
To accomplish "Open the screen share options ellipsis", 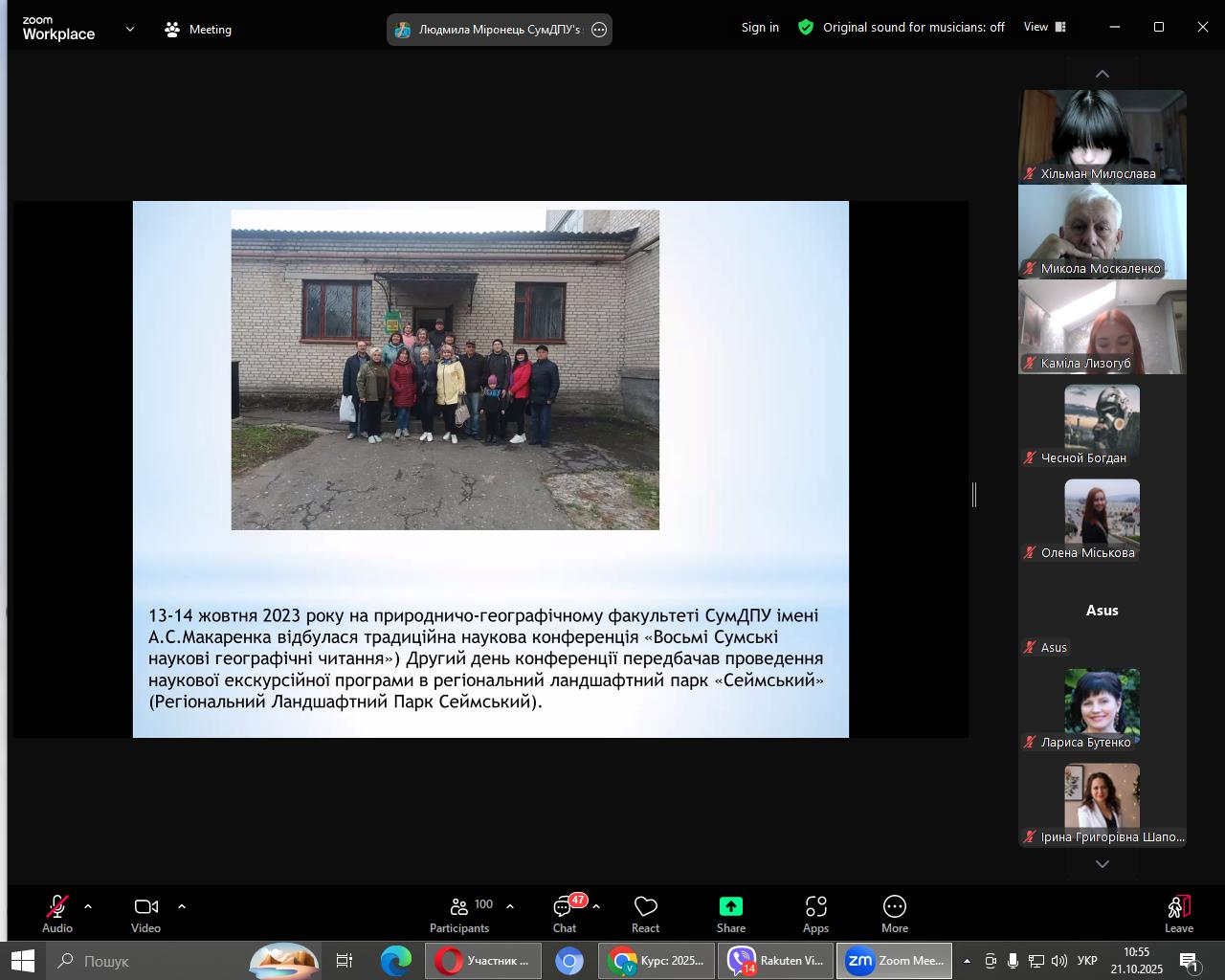I will coord(599,30).
